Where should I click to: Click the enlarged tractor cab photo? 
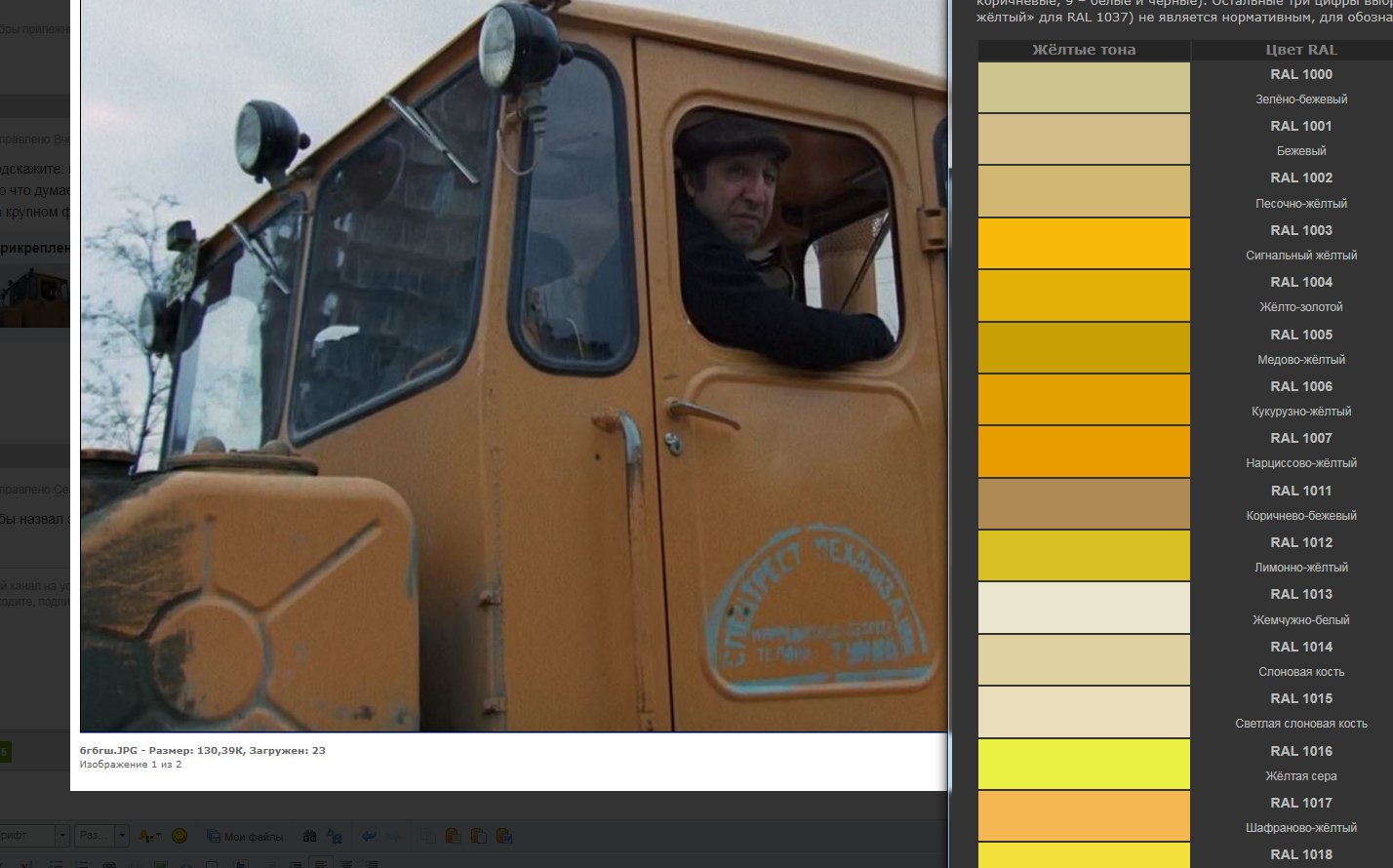coord(513,366)
